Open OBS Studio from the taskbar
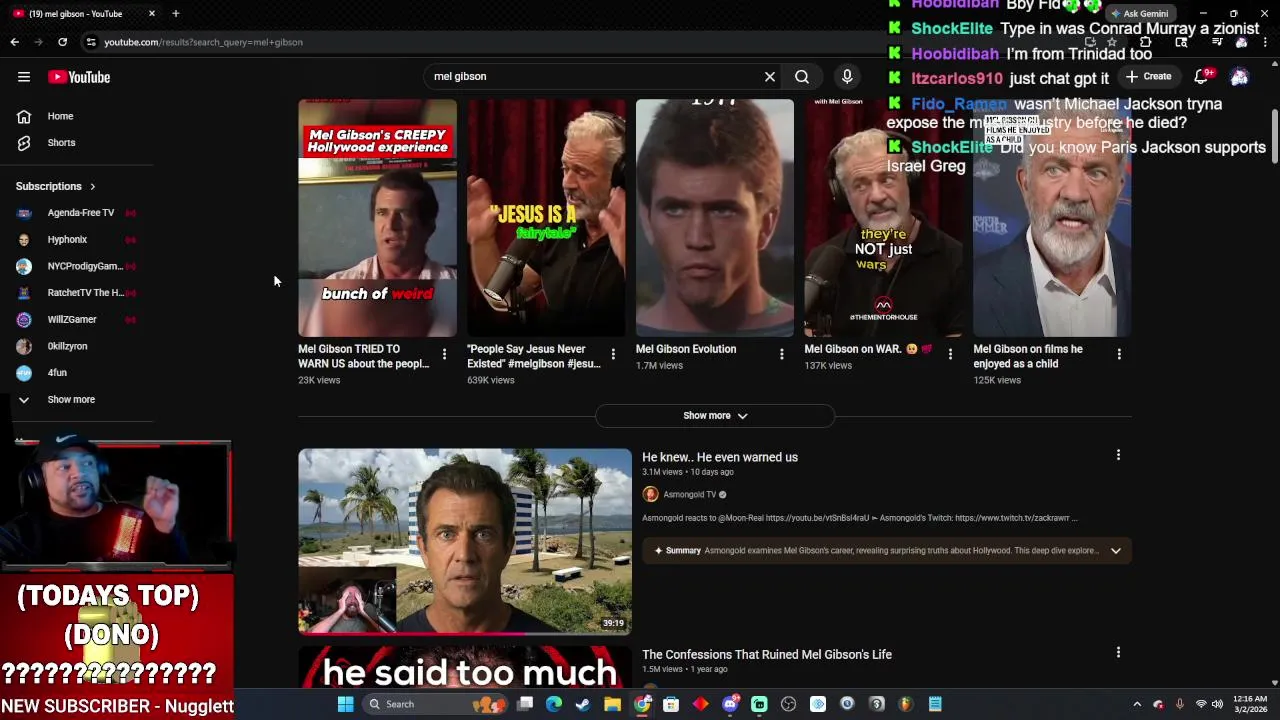This screenshot has height=720, width=1280. pyautogui.click(x=789, y=704)
